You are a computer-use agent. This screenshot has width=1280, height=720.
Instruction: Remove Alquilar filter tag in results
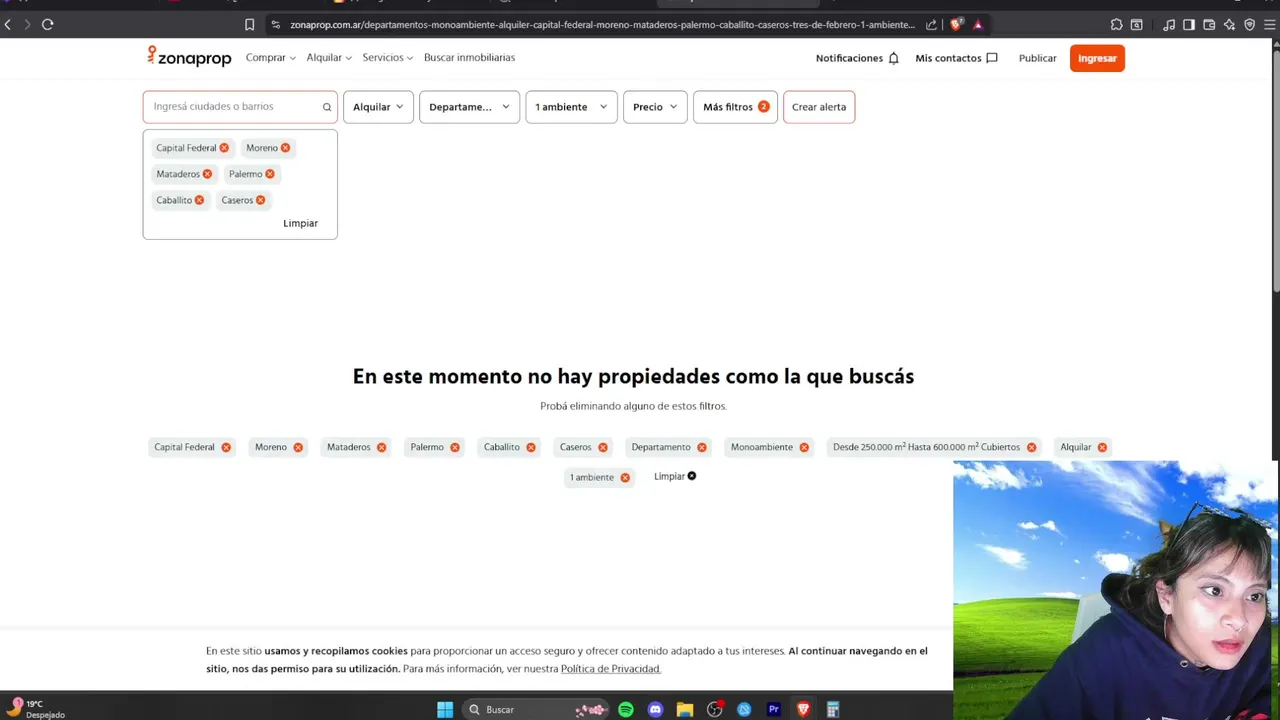coord(1102,447)
